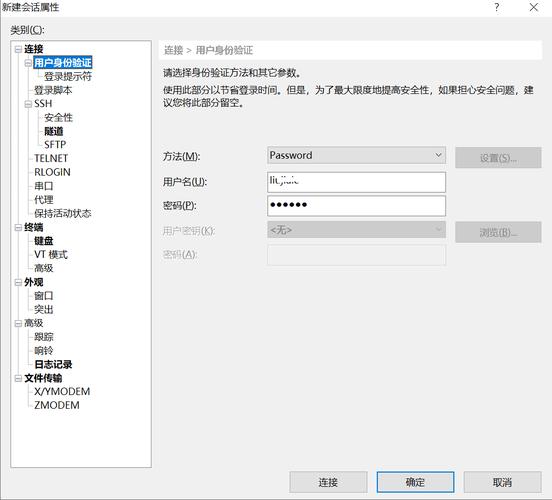Select RLOGIN in category tree

click(x=52, y=172)
